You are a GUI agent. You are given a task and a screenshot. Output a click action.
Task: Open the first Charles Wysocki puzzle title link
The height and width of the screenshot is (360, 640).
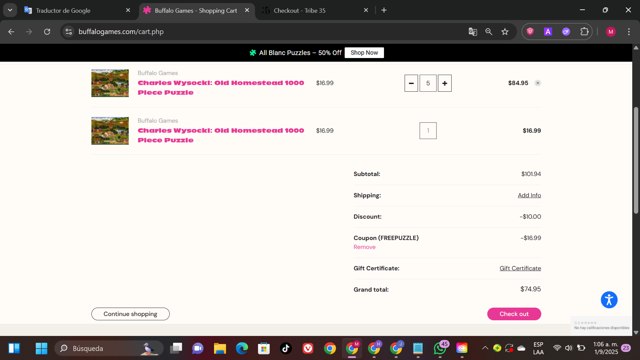221,87
